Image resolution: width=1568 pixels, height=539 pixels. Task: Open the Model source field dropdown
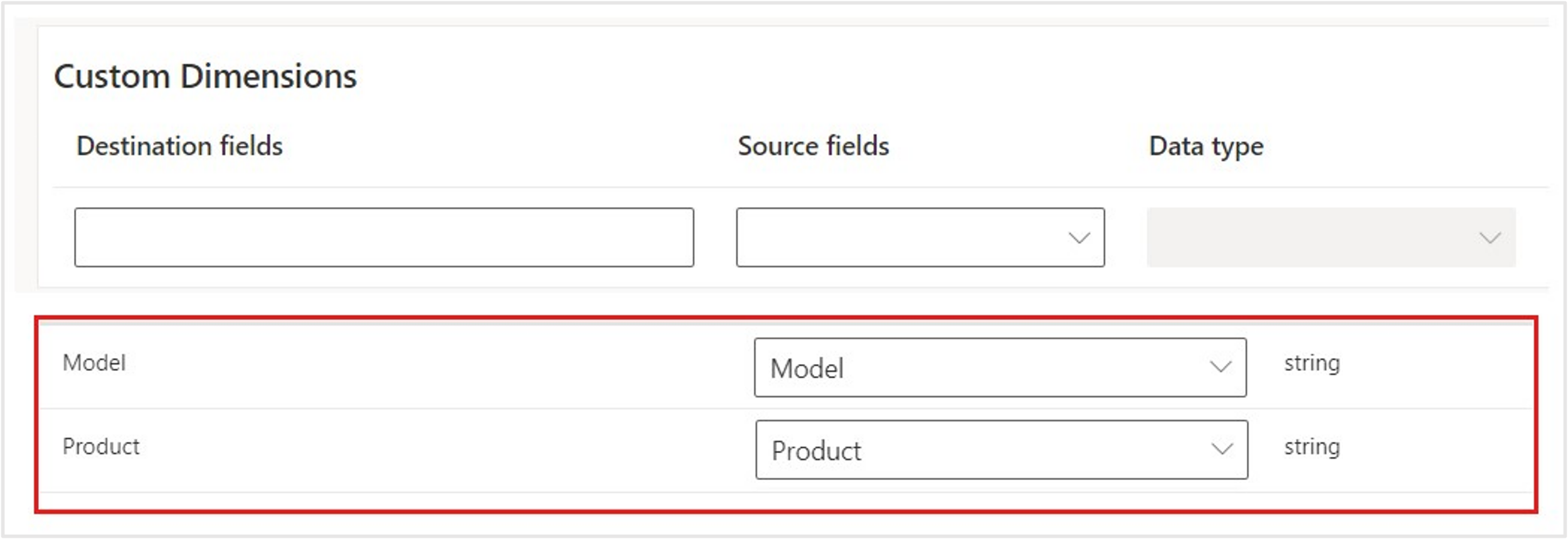(1000, 368)
